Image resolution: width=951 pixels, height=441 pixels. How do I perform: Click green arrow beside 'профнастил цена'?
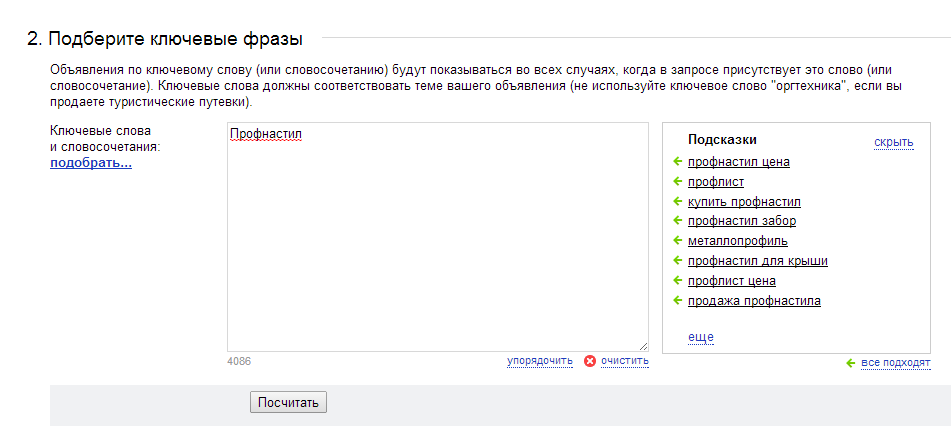pyautogui.click(x=677, y=162)
